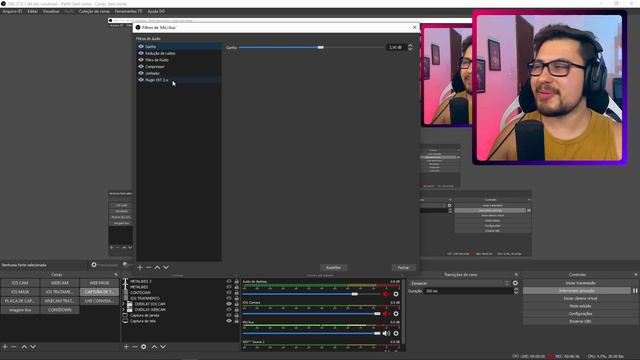This screenshot has width=640, height=360.
Task: Step the transition Duração spinner
Action: pyautogui.click(x=516, y=291)
